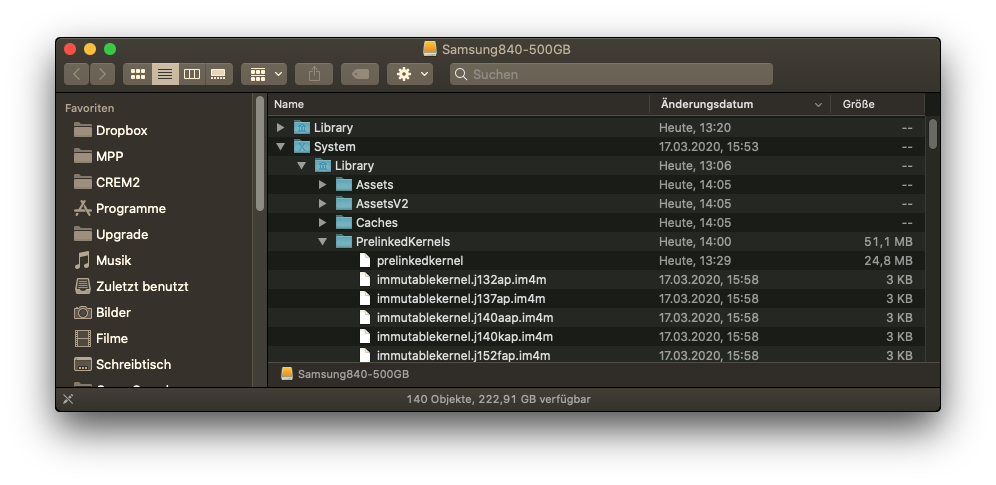Screen dimensions: 996x485
Task: Click the Share toolbar button
Action: pyautogui.click(x=314, y=74)
